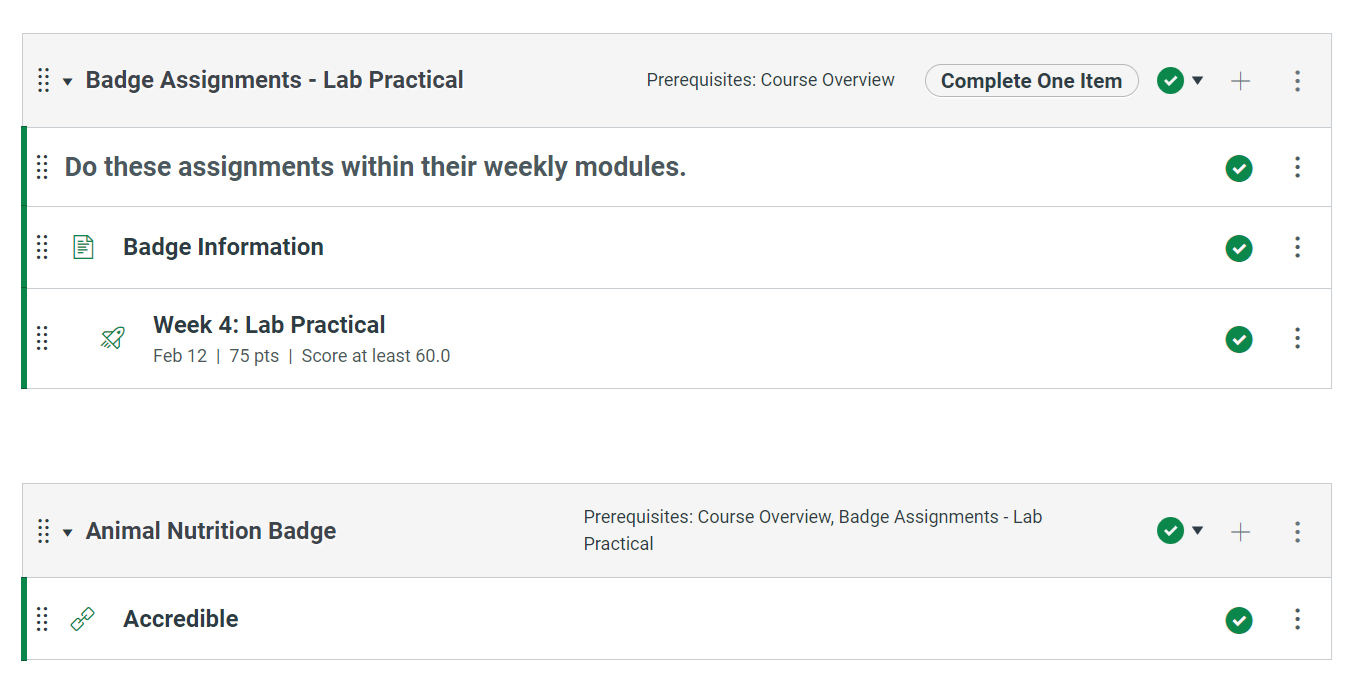Collapse the Animal Nutrition Badge module
Viewport: 1354px width, 694px height.
click(68, 533)
